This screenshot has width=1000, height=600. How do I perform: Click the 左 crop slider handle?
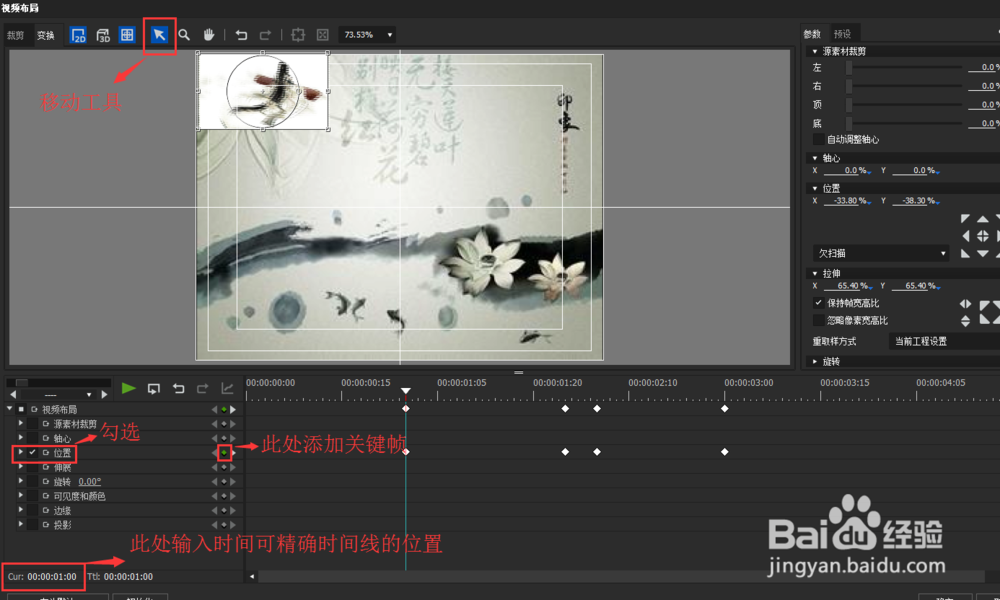(x=849, y=68)
